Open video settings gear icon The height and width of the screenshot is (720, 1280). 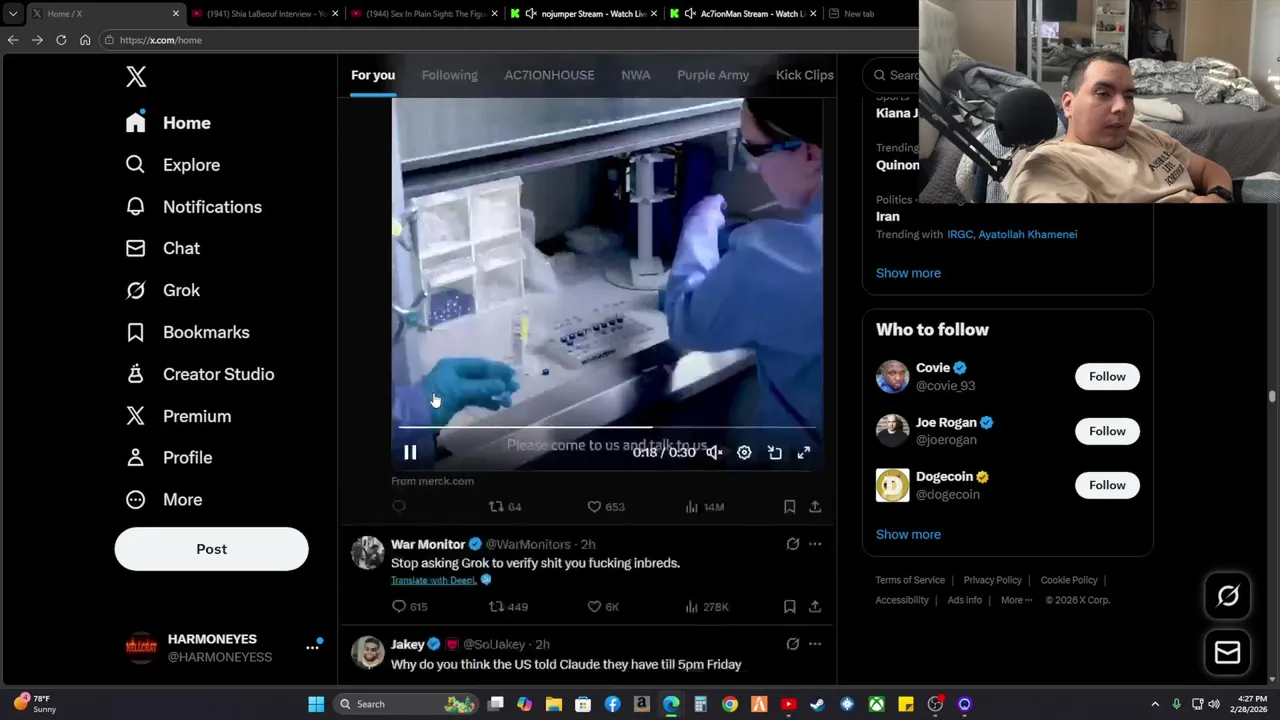coord(744,453)
